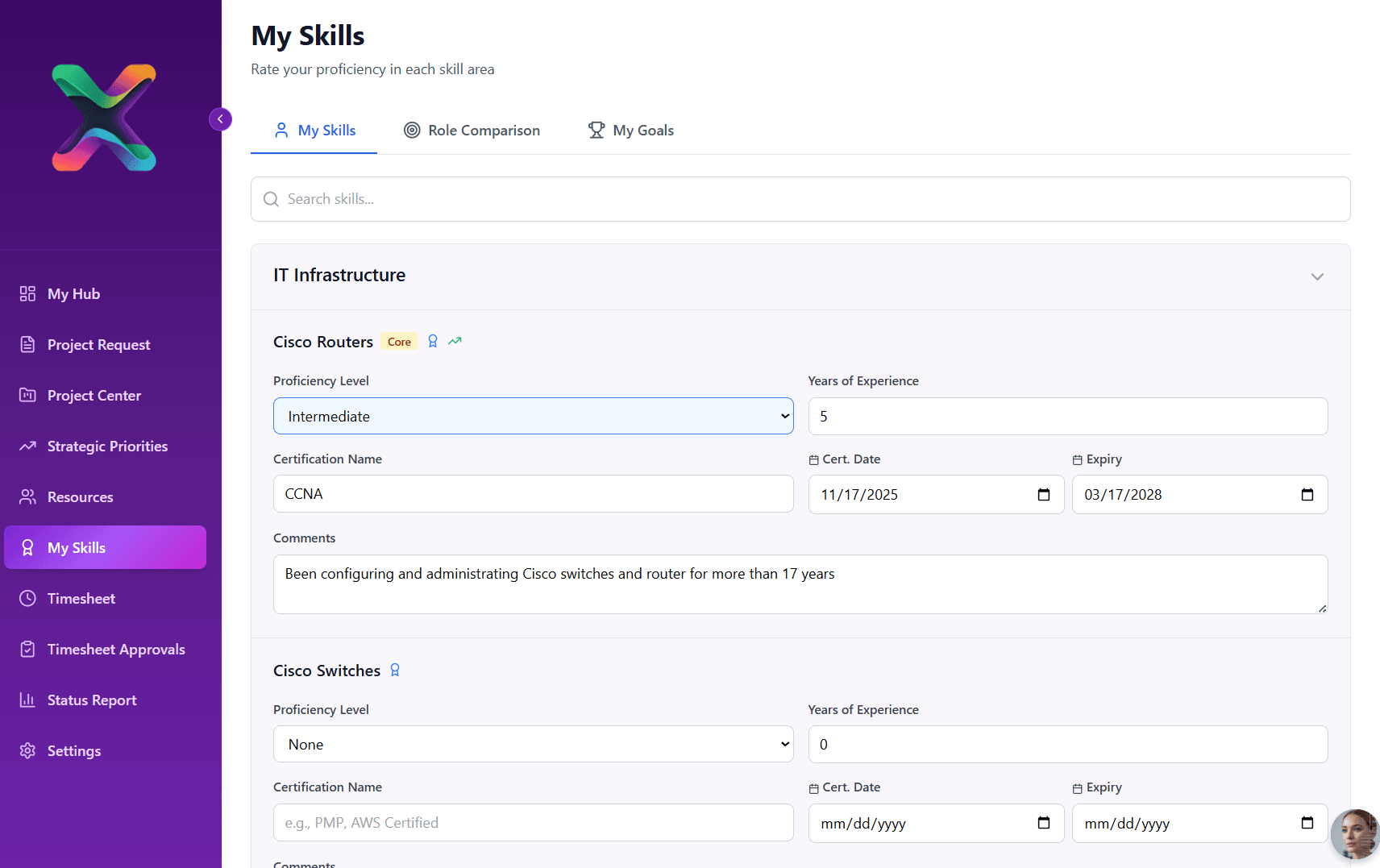Click the IT Infrastructure heading
This screenshot has width=1380, height=868.
tap(339, 276)
